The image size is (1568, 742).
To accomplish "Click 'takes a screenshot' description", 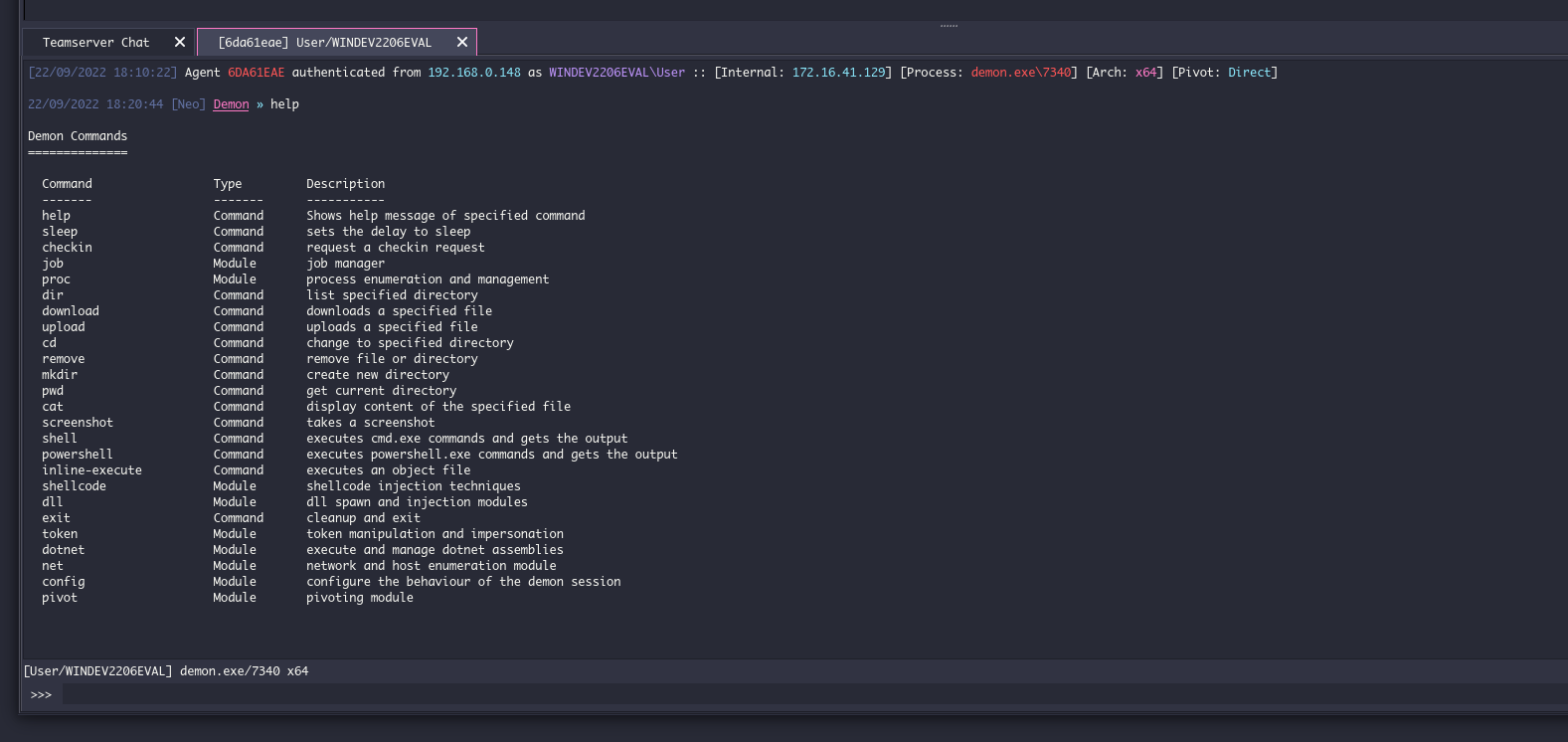I will tap(371, 422).
